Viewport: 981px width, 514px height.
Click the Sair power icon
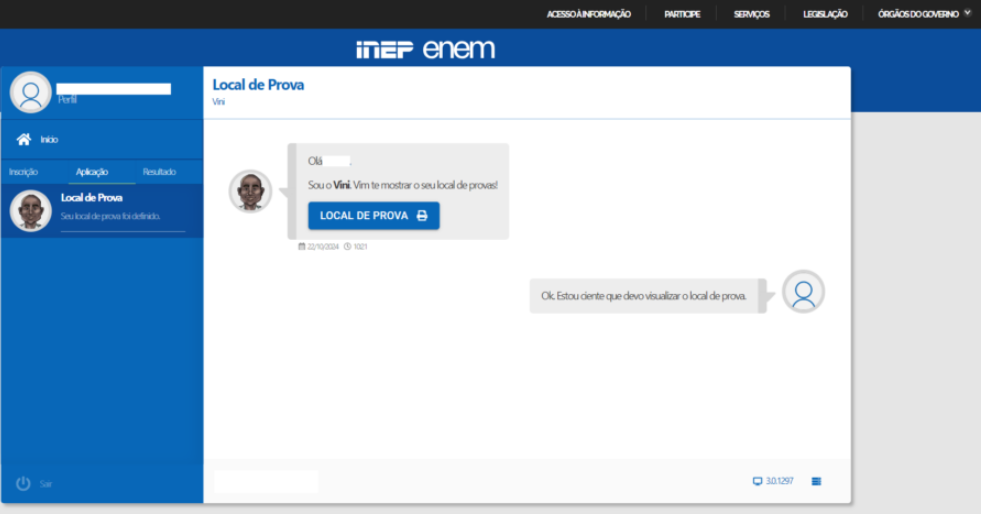(x=24, y=484)
